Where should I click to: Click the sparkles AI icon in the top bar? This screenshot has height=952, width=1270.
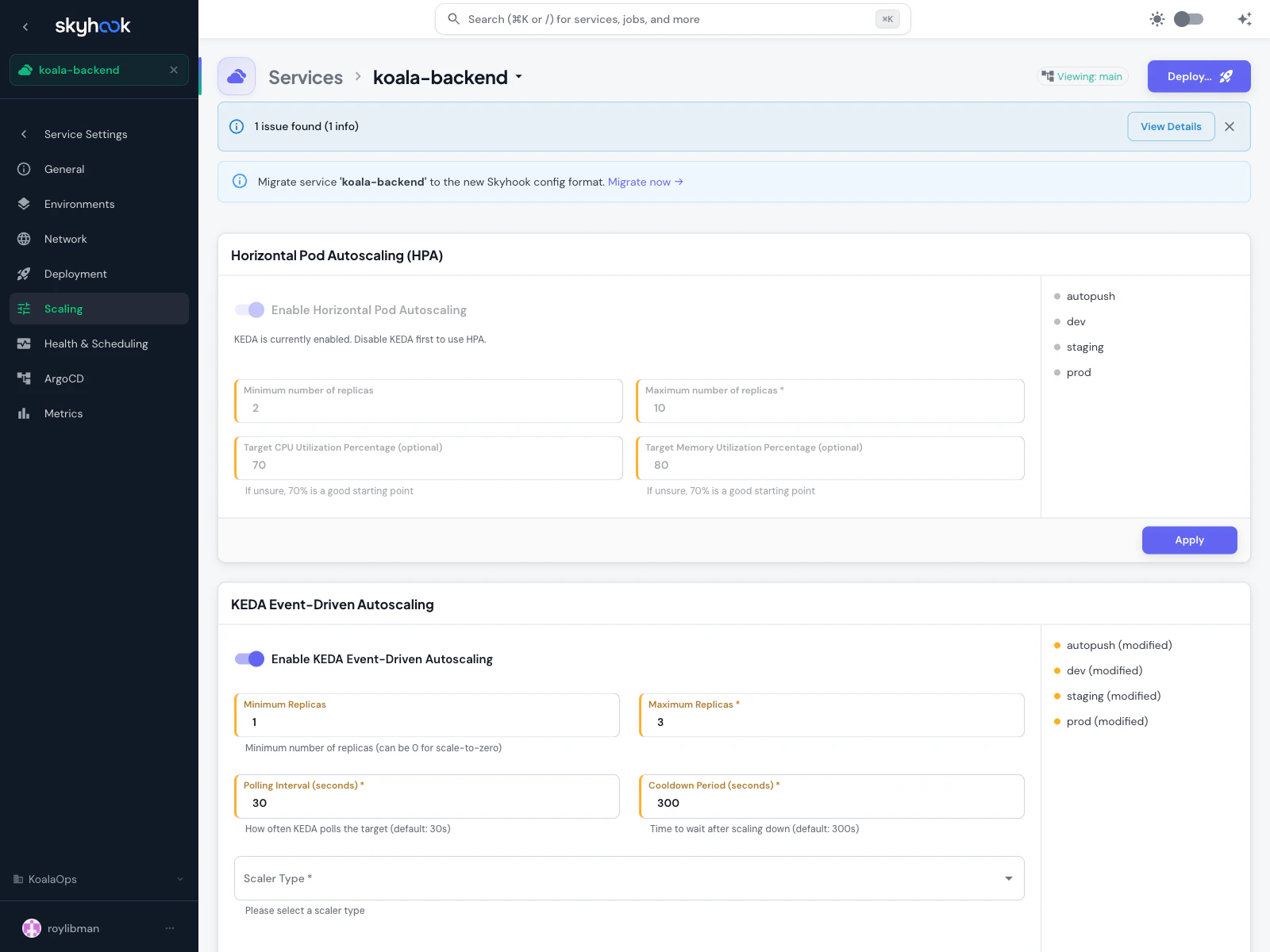click(x=1243, y=18)
